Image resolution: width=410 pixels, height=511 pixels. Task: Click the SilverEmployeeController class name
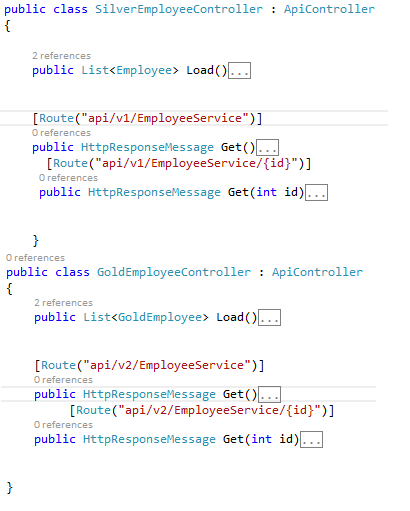[179, 9]
